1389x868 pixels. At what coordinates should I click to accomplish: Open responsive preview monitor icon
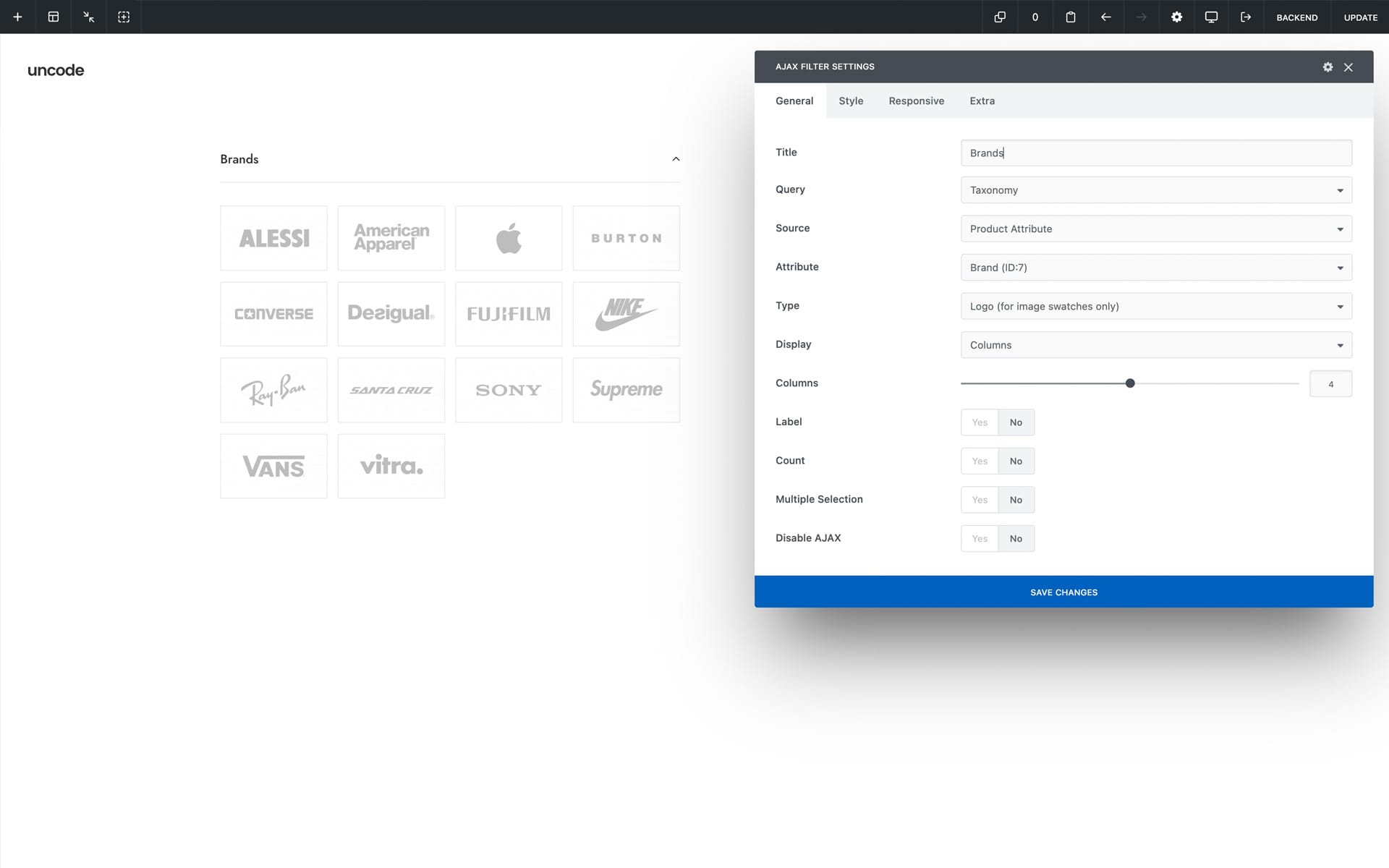1211,17
